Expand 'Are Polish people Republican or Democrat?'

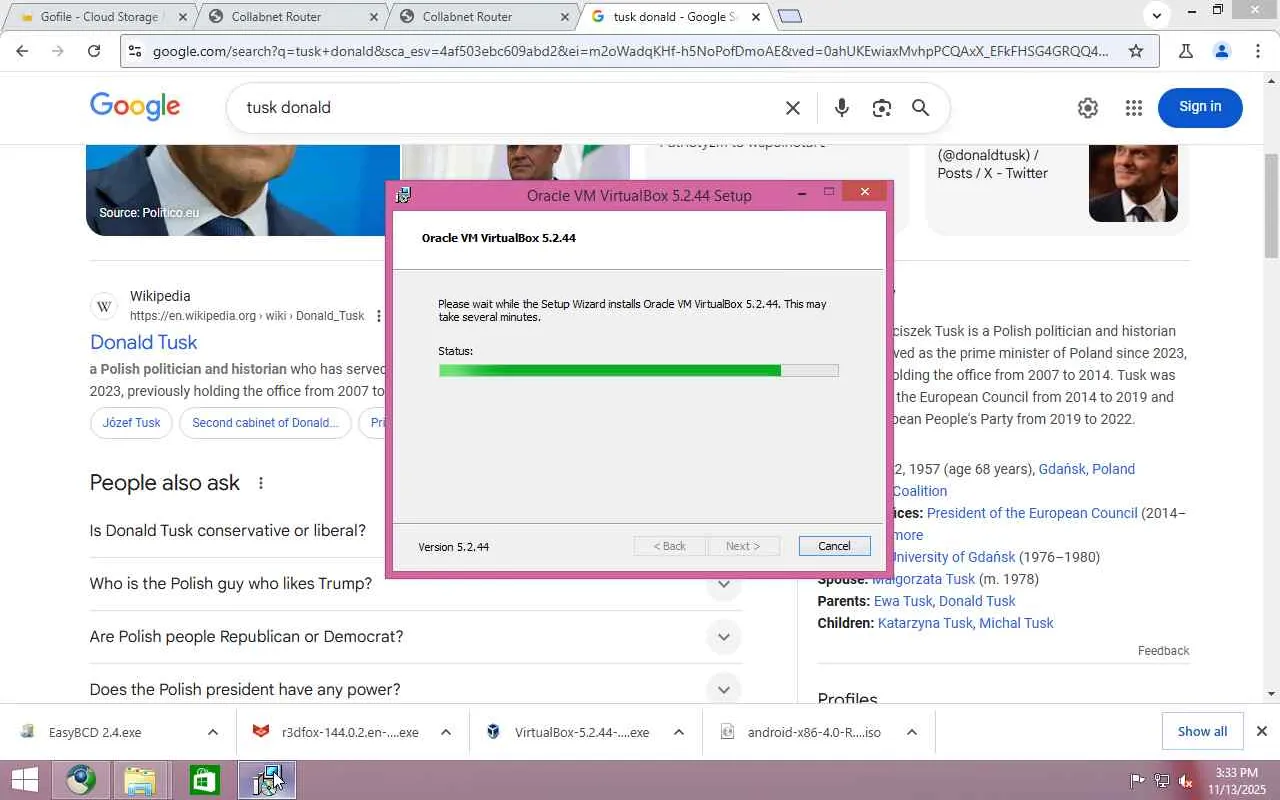(x=724, y=637)
